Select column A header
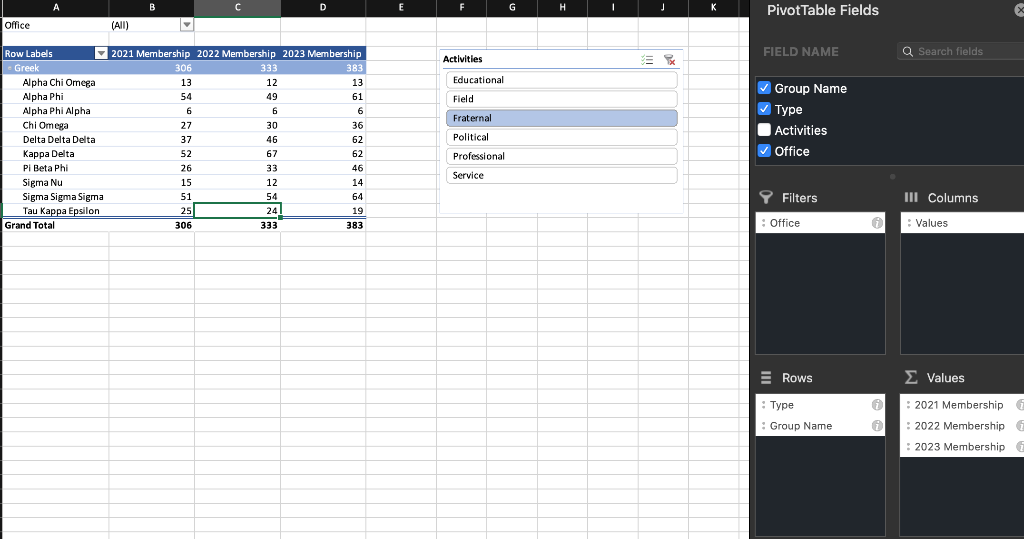 coord(56,8)
